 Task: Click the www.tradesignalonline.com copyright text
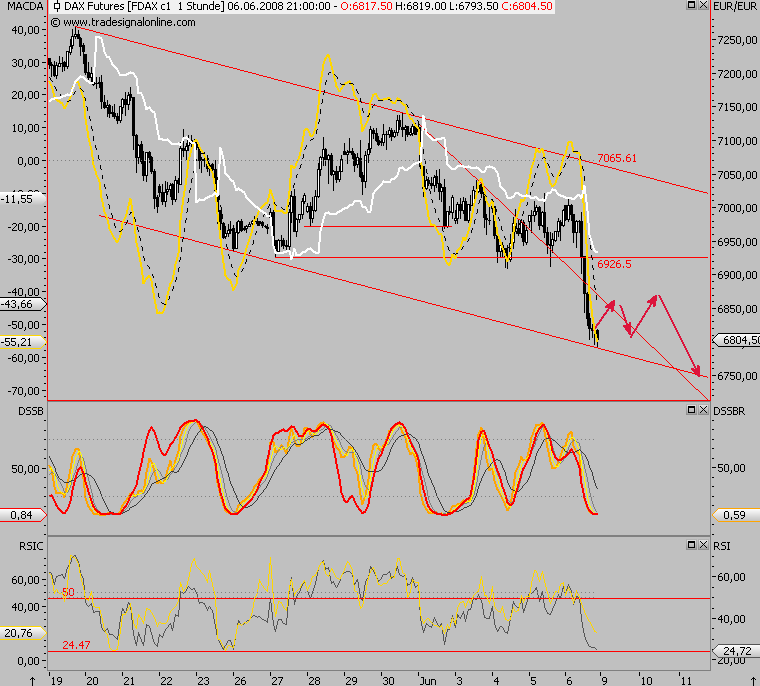tap(123, 22)
